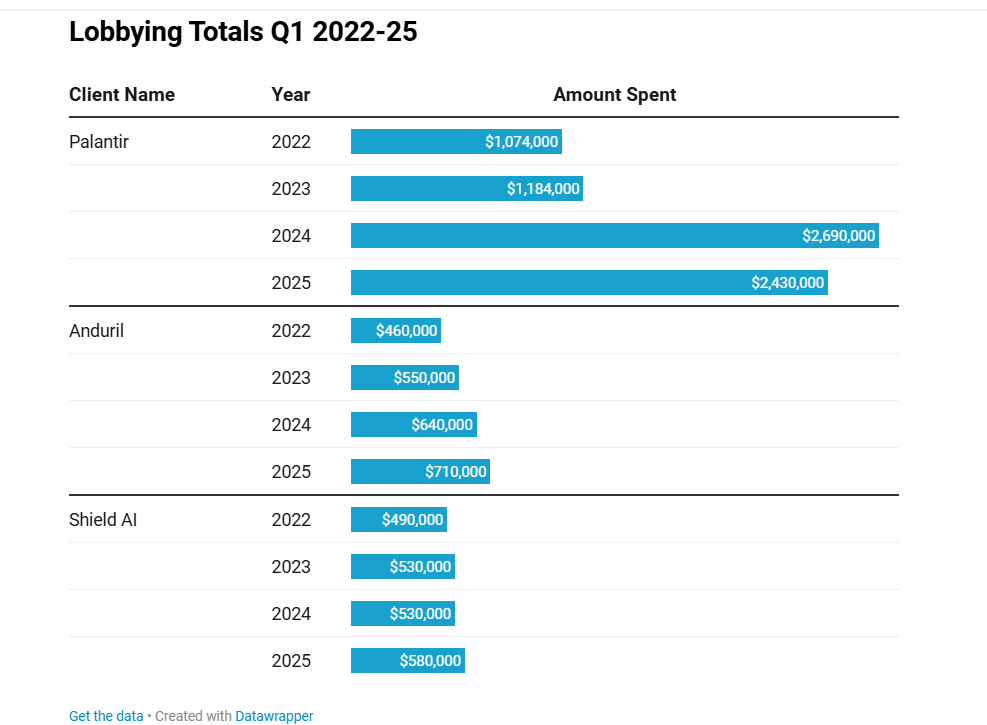Viewport: 987px width, 725px height.
Task: Select the Palantir 2022 bar showing $1,074,000
Action: (456, 142)
